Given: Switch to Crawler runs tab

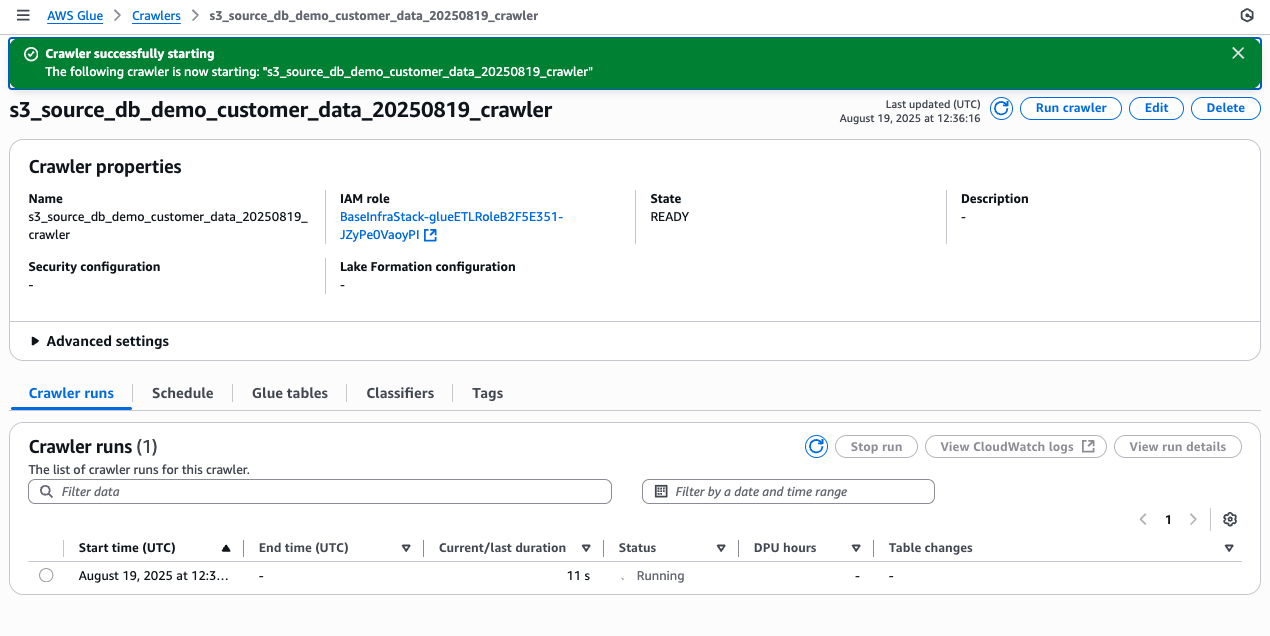Looking at the screenshot, I should pos(71,393).
